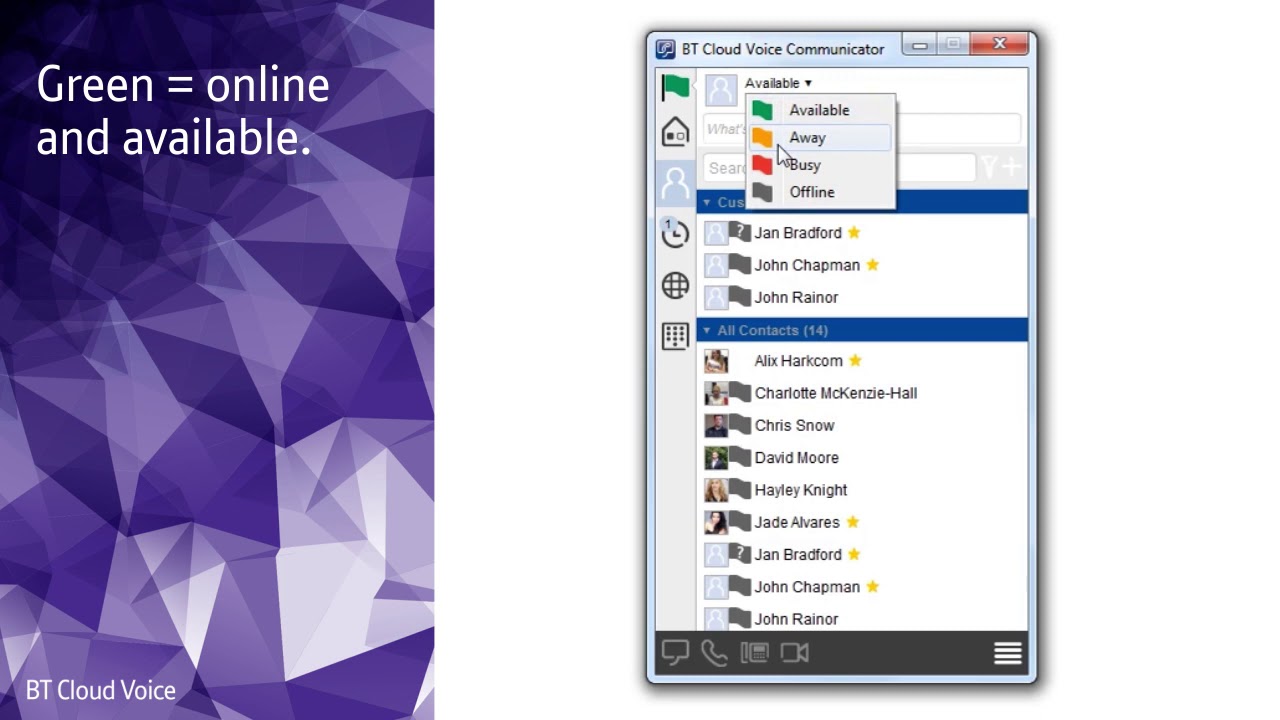The height and width of the screenshot is (720, 1280).
Task: Click the red flag beside Busy option
Action: pos(763,165)
